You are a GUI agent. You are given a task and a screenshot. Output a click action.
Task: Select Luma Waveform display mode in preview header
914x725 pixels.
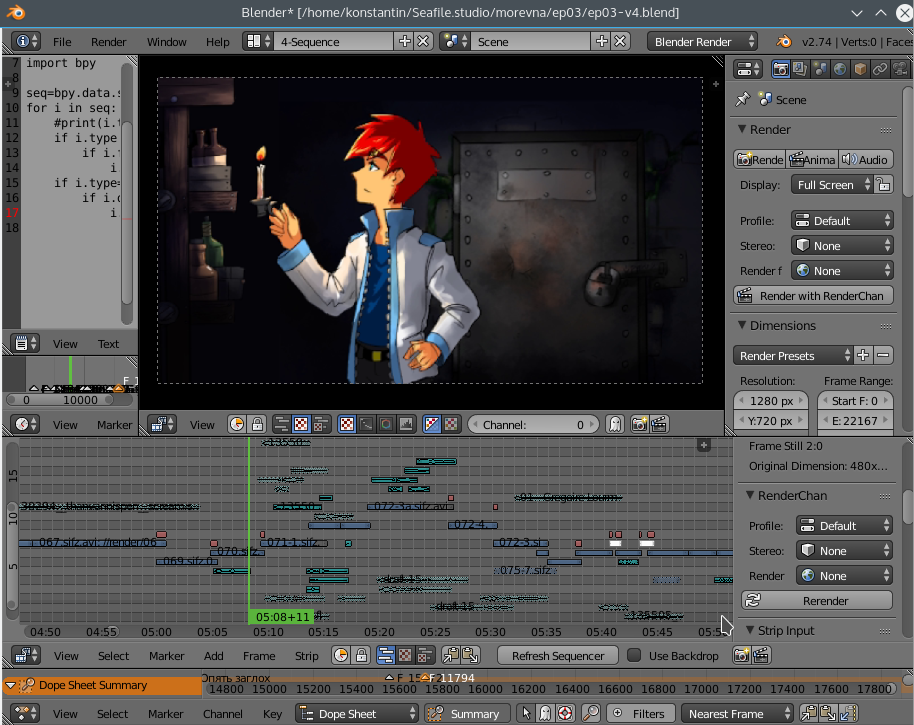point(366,424)
